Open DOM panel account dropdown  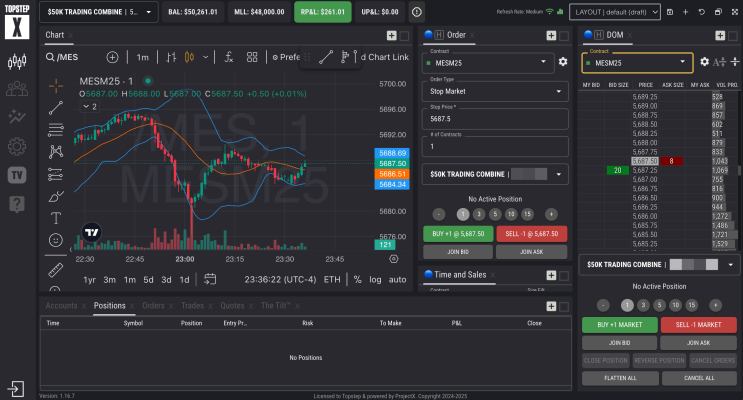pyautogui.click(x=659, y=264)
